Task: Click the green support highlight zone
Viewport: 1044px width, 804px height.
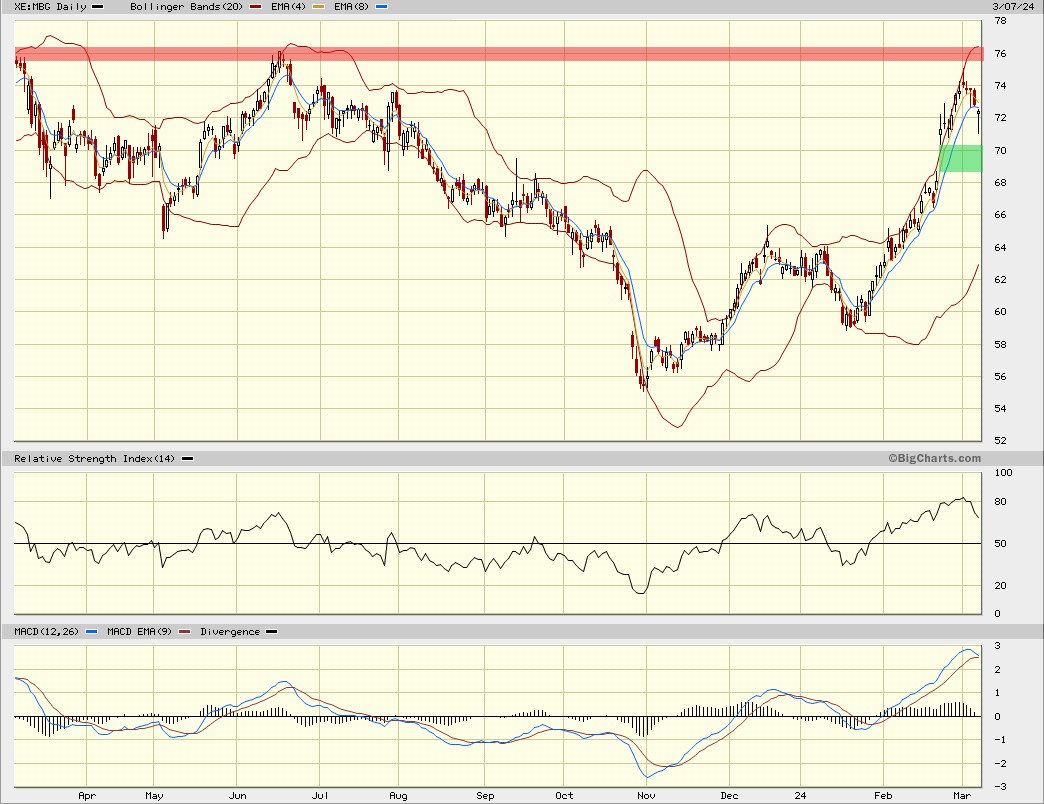Action: (959, 158)
